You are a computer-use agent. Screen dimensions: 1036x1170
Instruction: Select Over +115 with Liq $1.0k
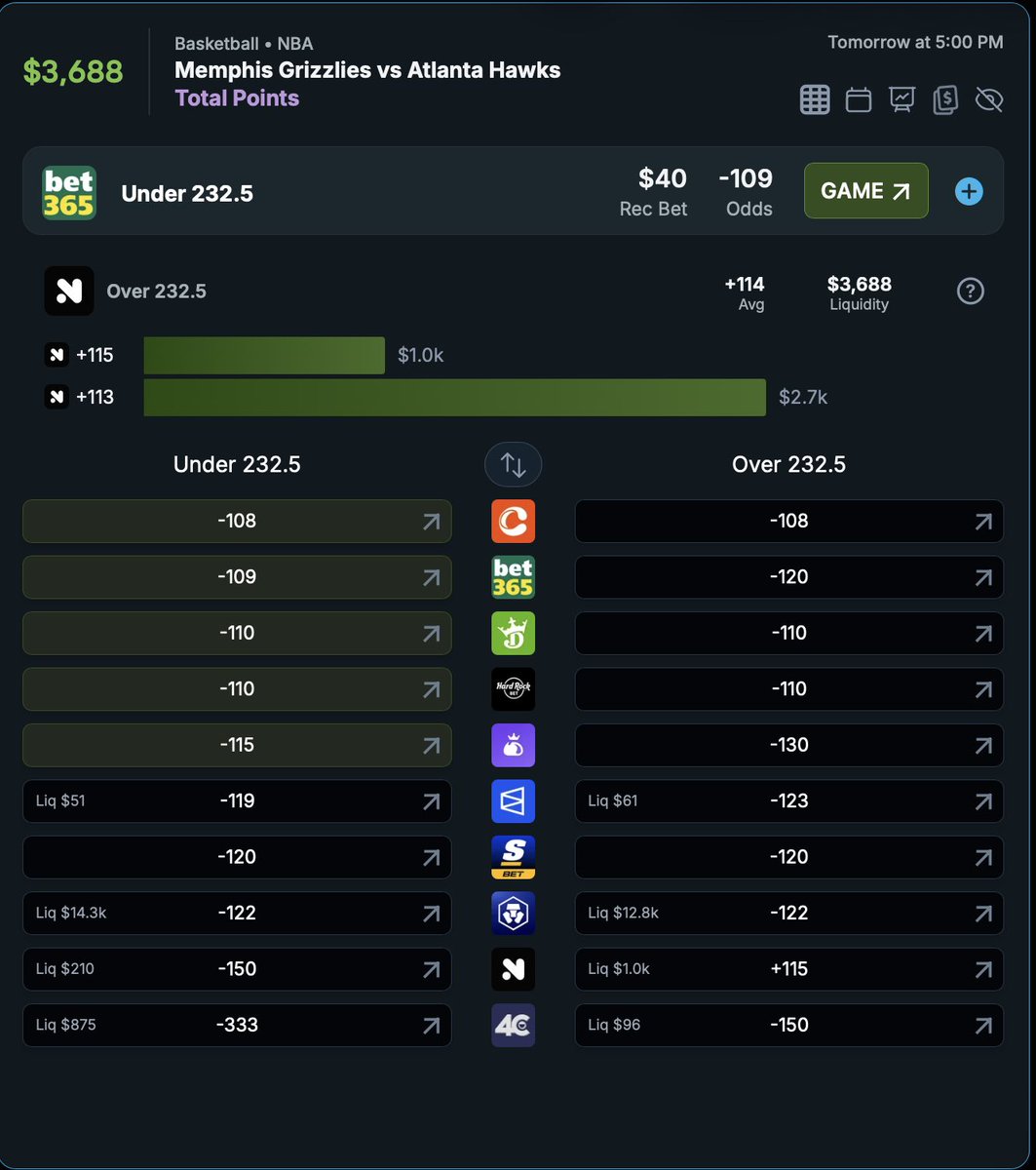pos(789,969)
